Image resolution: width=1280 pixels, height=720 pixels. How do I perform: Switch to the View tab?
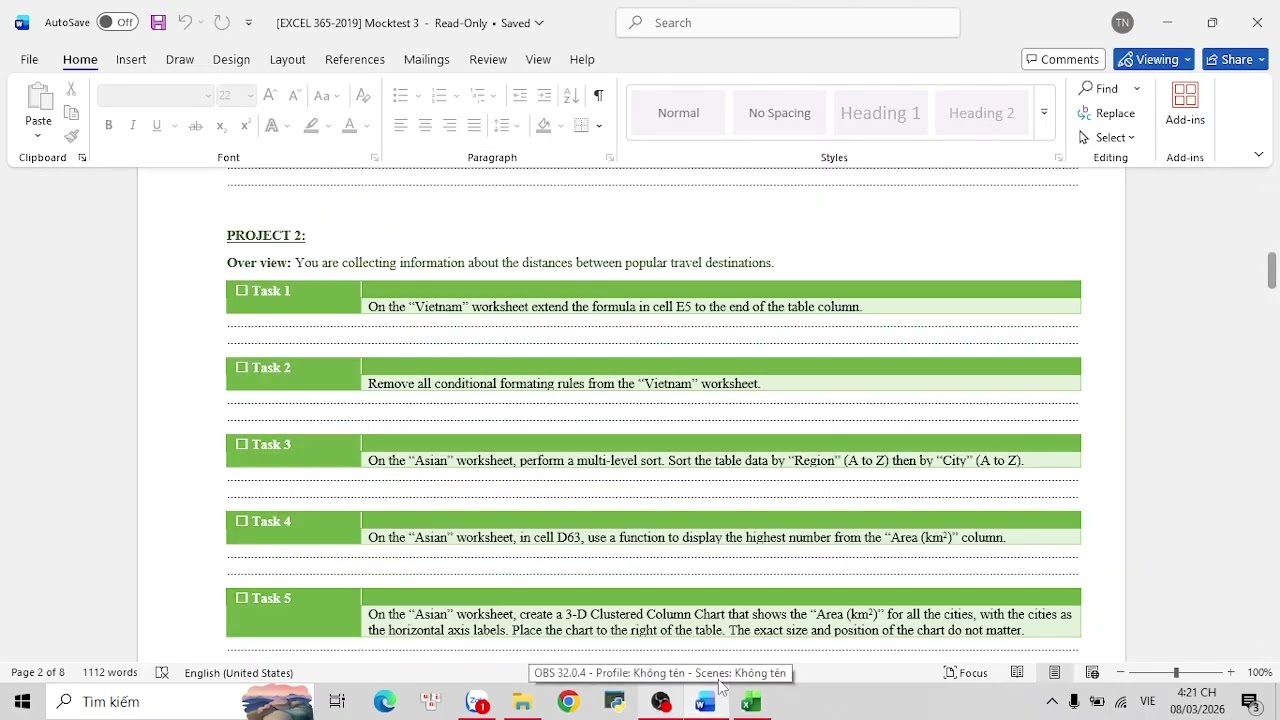[x=538, y=59]
